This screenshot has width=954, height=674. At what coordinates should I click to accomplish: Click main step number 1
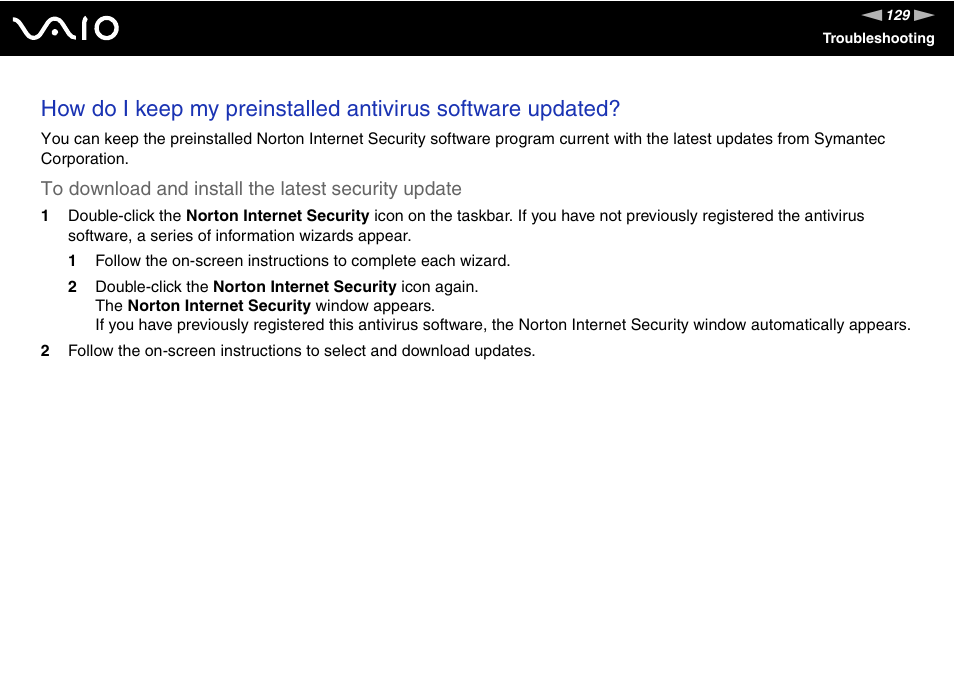coord(45,216)
